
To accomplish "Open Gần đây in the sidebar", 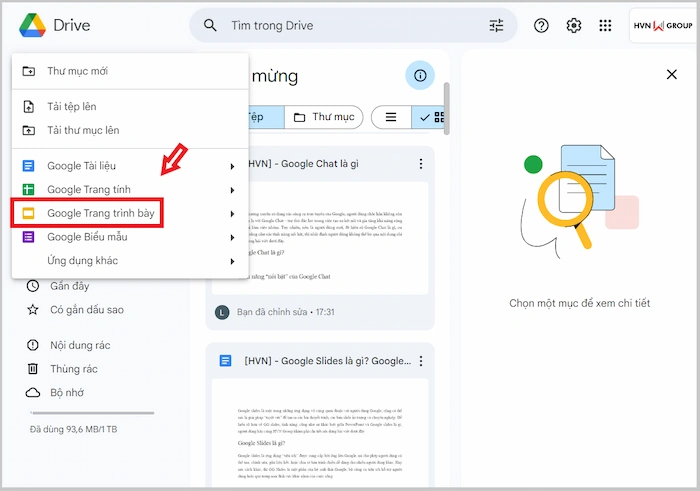I will coord(70,286).
